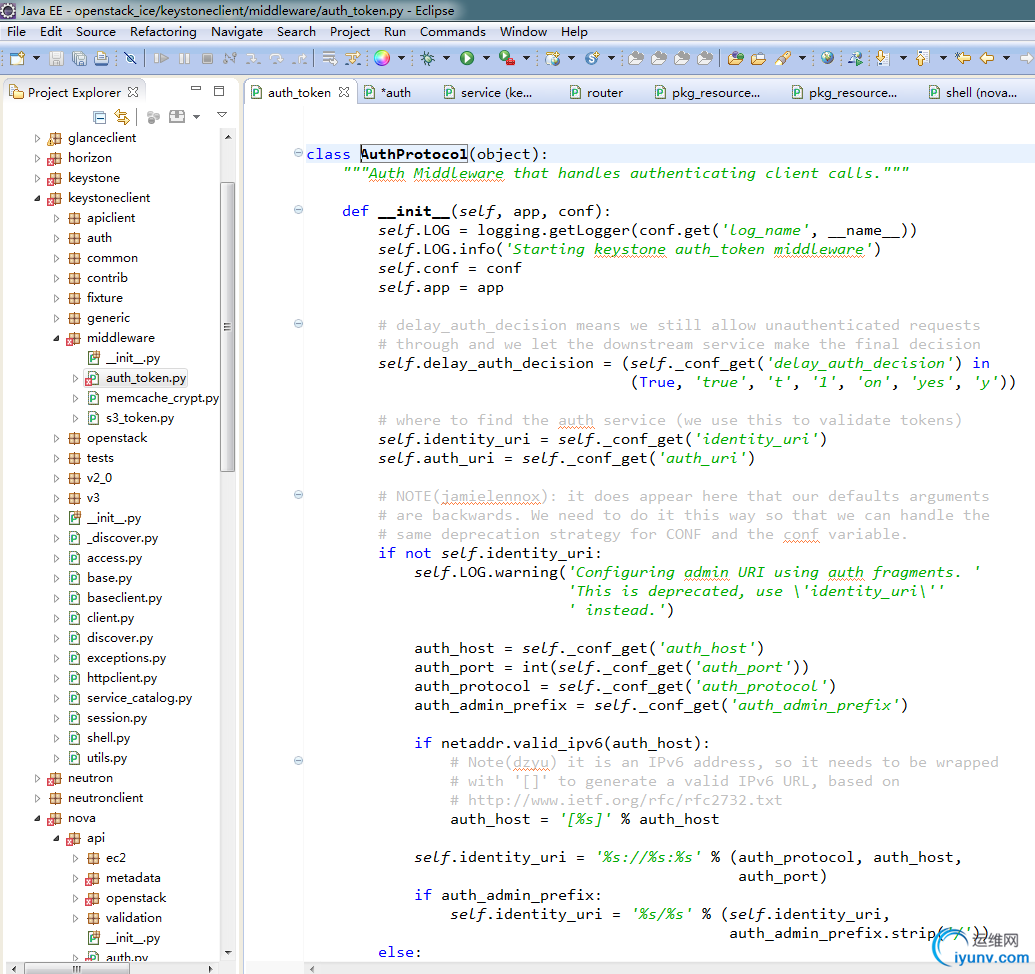Launch Debug with the bug icon

[x=428, y=59]
